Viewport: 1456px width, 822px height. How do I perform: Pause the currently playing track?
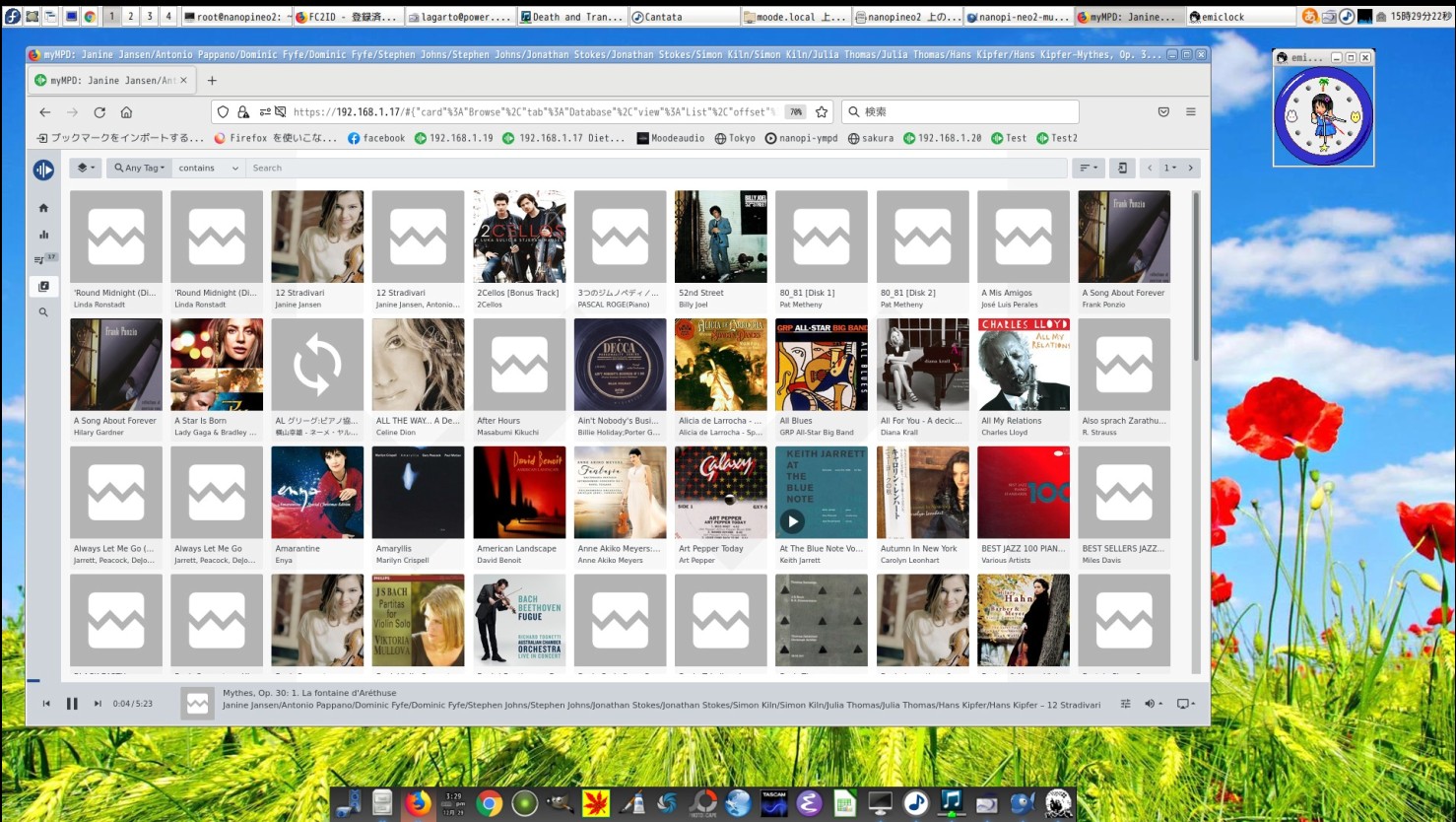[x=73, y=703]
